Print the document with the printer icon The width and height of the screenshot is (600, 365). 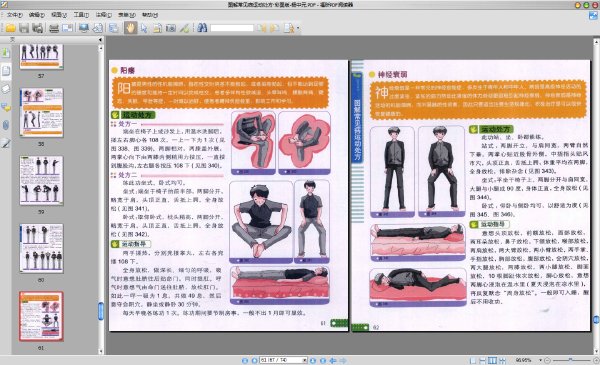tap(54, 28)
